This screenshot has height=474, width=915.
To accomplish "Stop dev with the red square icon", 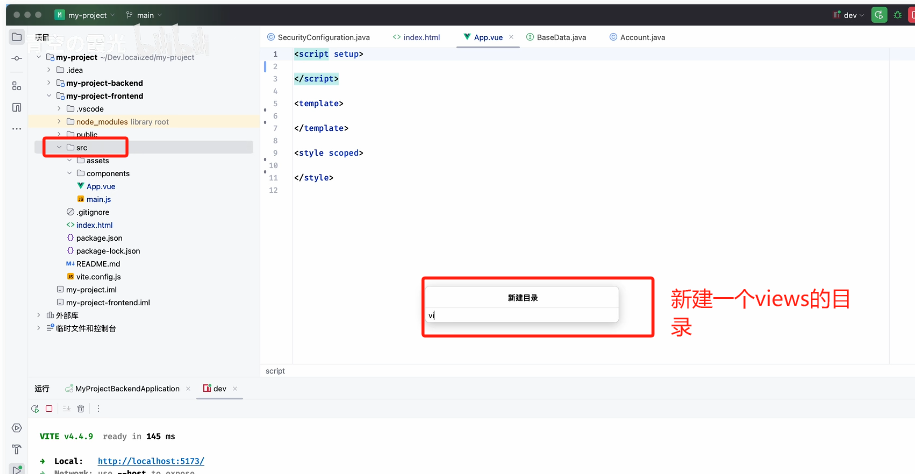I will 50,409.
